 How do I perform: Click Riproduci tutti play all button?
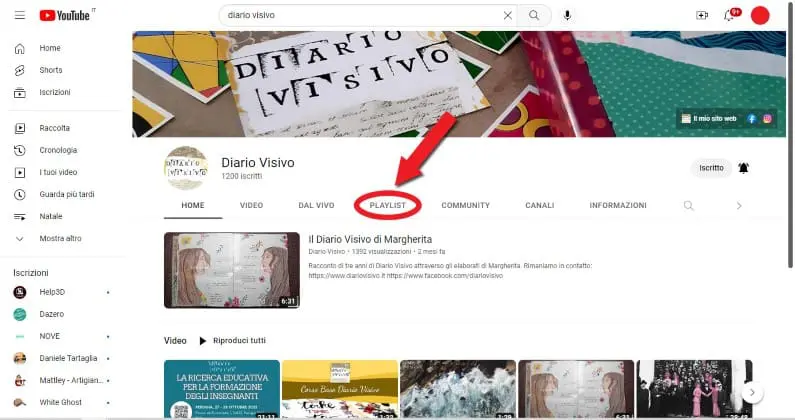click(x=232, y=340)
